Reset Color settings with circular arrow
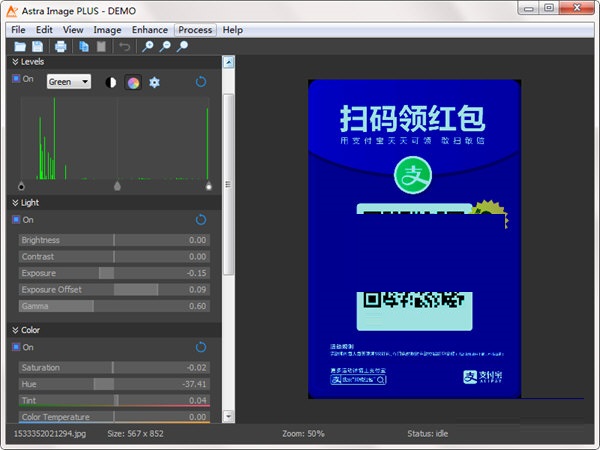This screenshot has height=450, width=600. pos(201,347)
